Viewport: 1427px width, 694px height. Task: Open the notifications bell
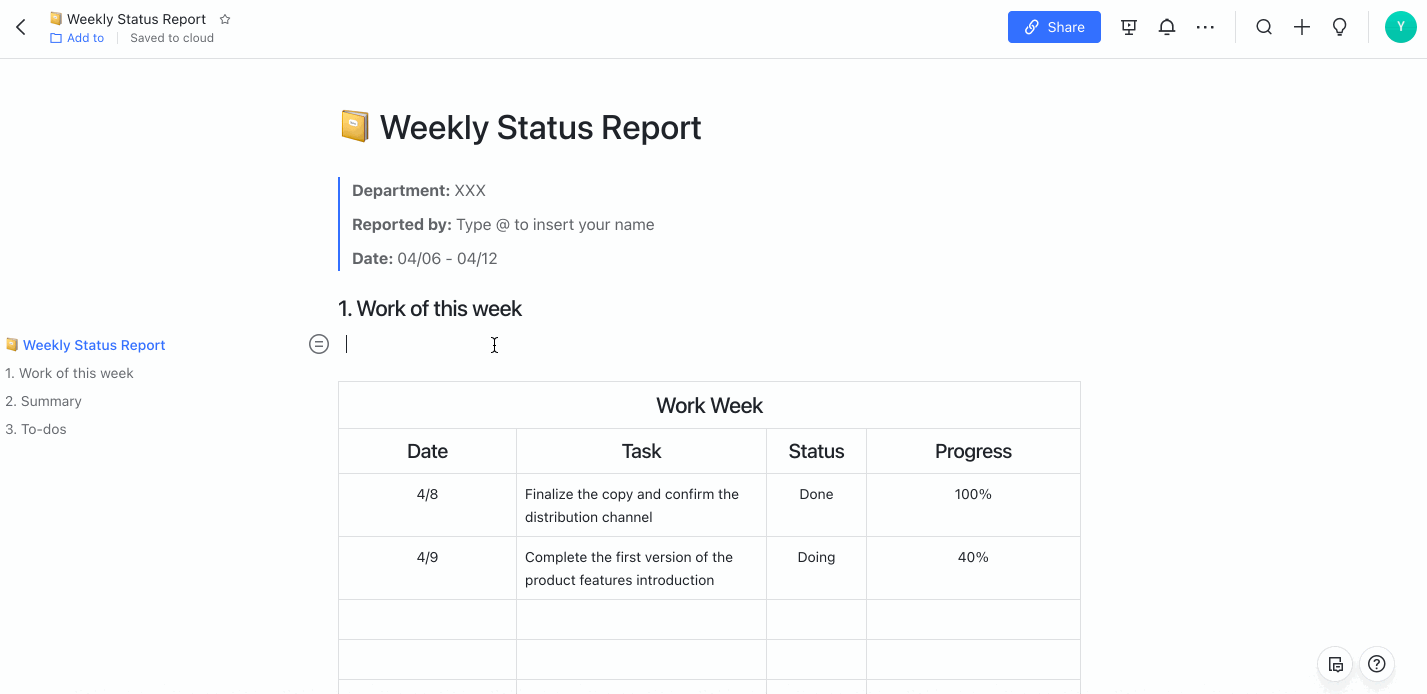click(x=1166, y=27)
